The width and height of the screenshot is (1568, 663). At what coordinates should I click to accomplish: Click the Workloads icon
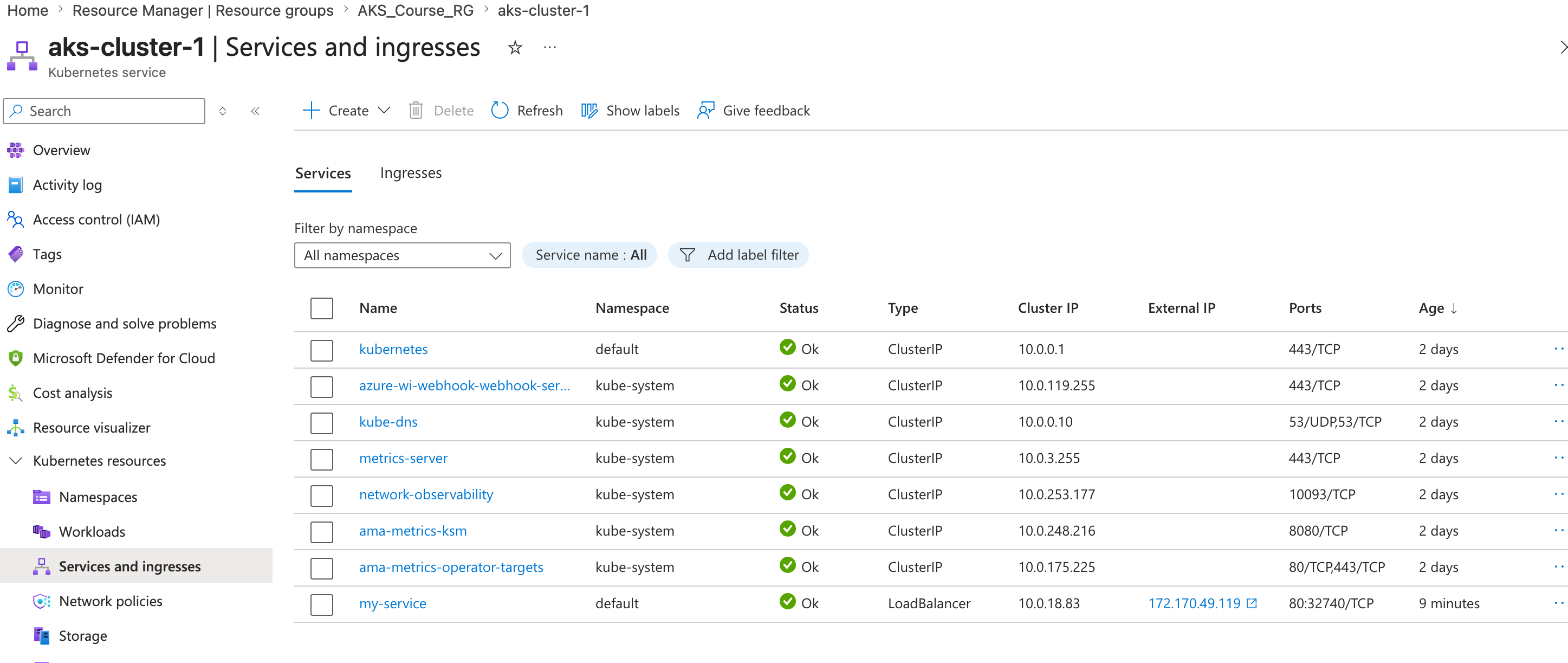tap(41, 531)
